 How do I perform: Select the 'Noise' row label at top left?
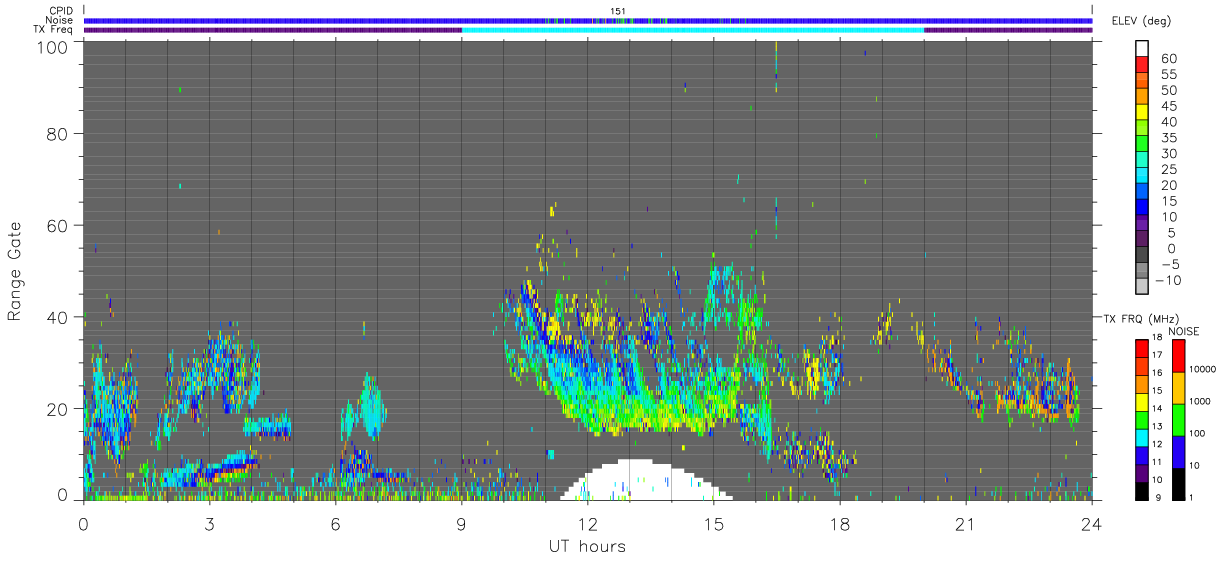click(60, 20)
